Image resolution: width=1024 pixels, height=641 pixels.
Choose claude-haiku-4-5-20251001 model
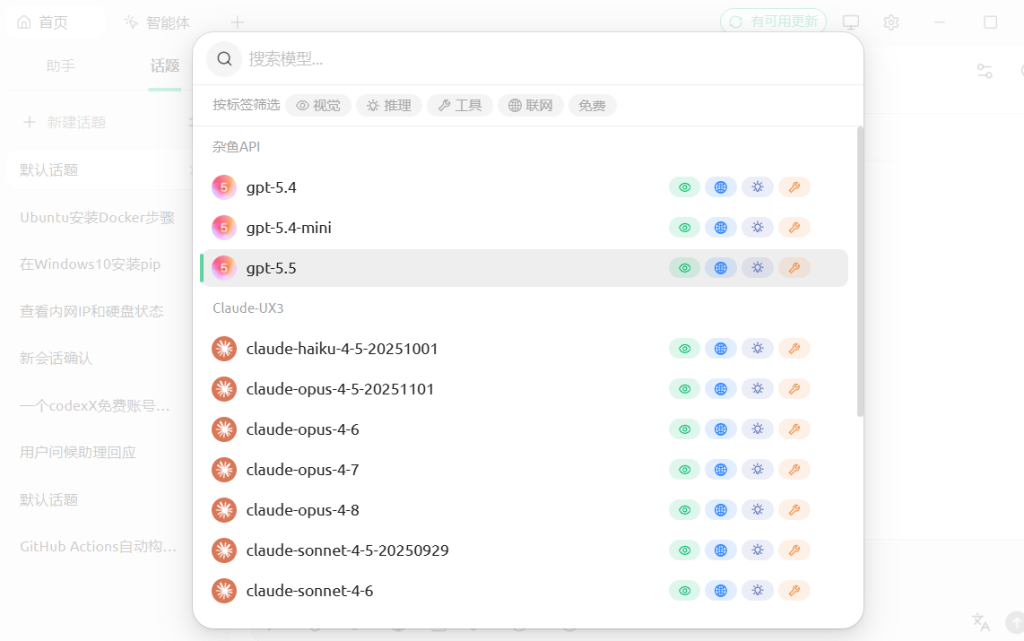coord(524,349)
